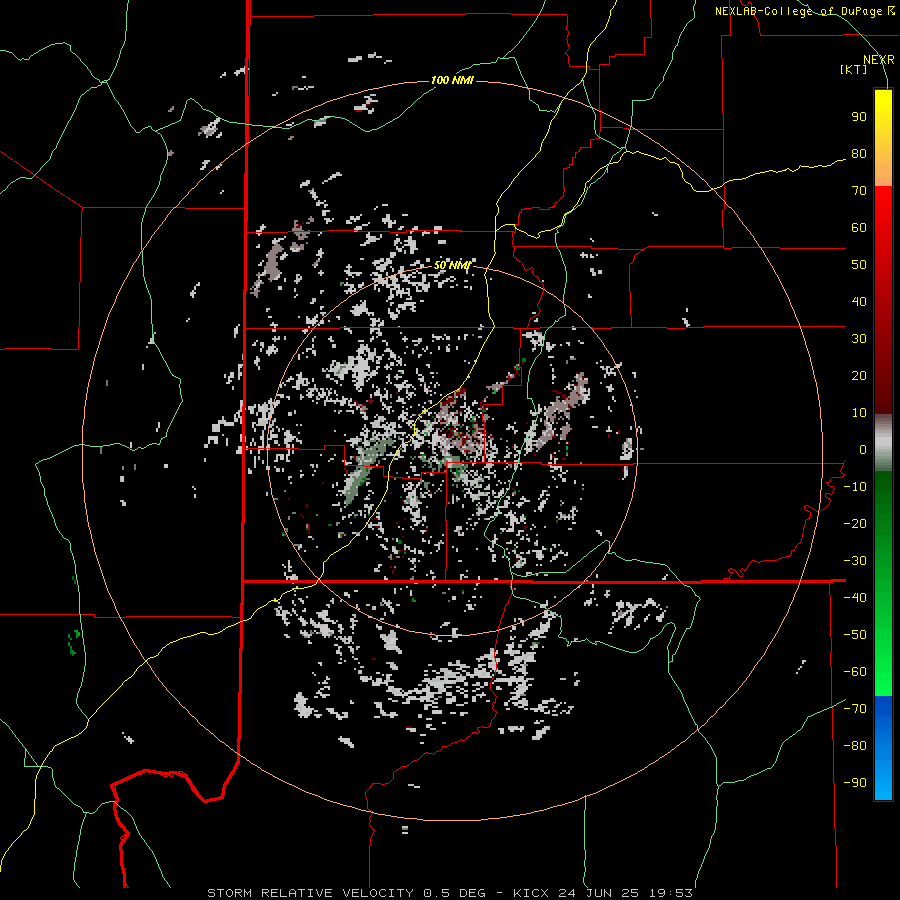900x900 pixels.
Task: Click the 10 value on velocity scale
Action: click(859, 413)
